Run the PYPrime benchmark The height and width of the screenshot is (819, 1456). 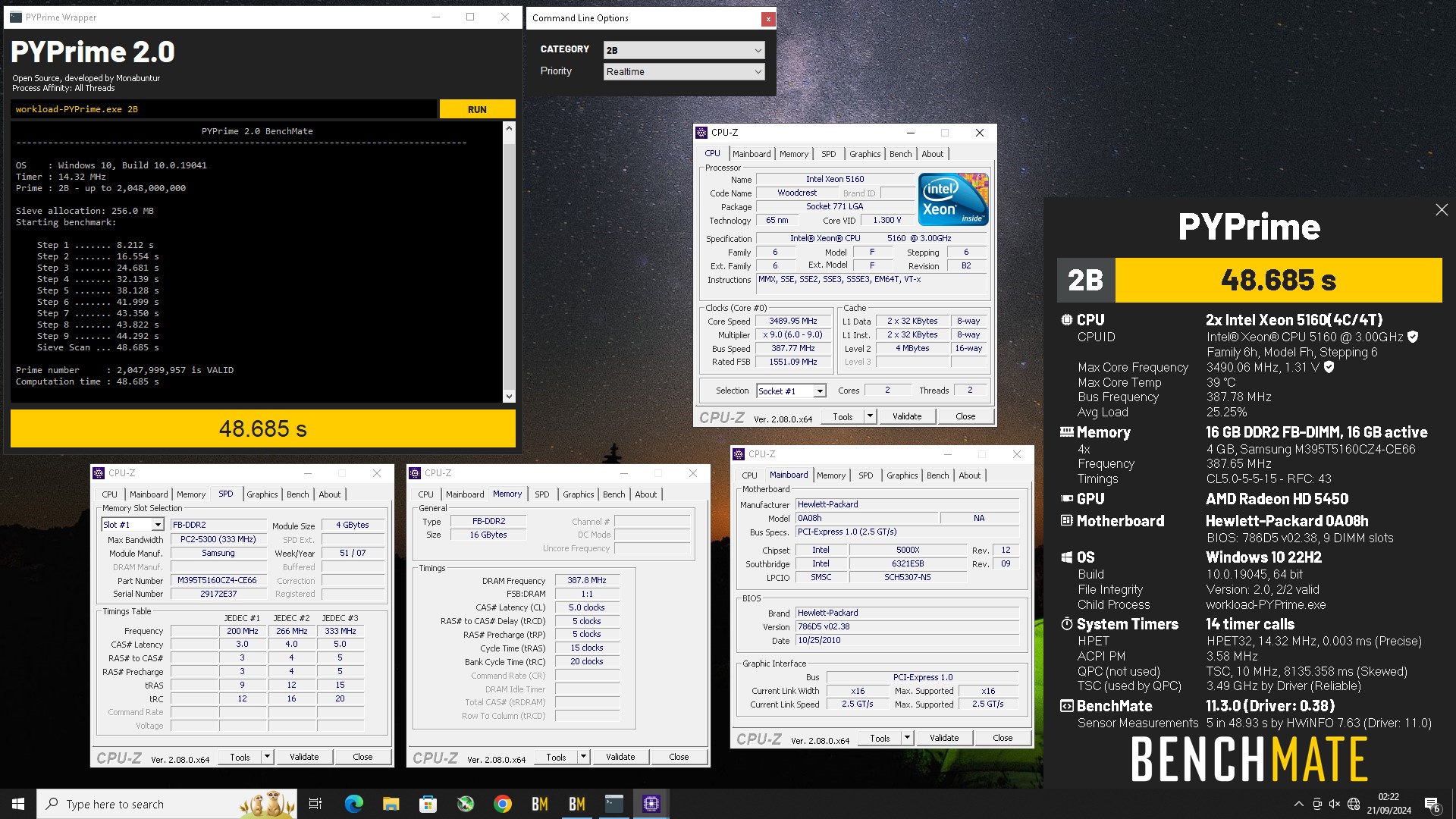(x=477, y=109)
